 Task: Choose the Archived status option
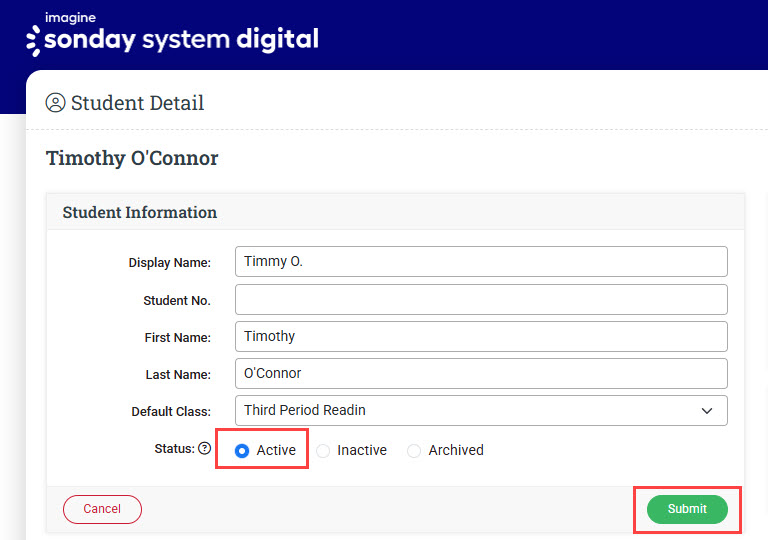coord(414,451)
